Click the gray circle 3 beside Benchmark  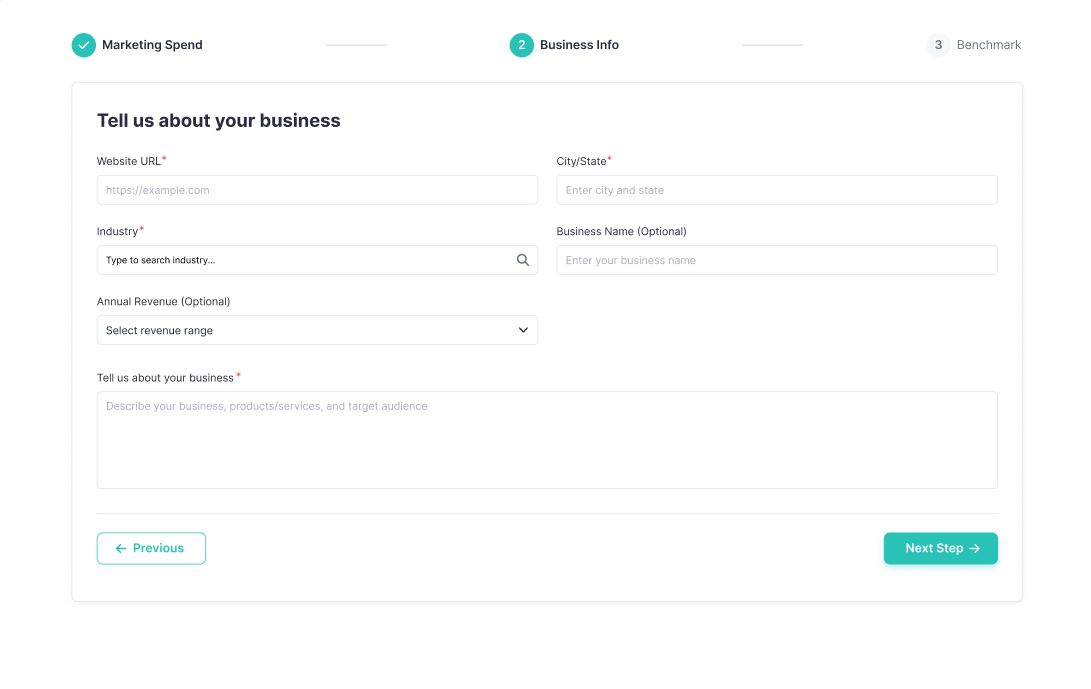938,45
